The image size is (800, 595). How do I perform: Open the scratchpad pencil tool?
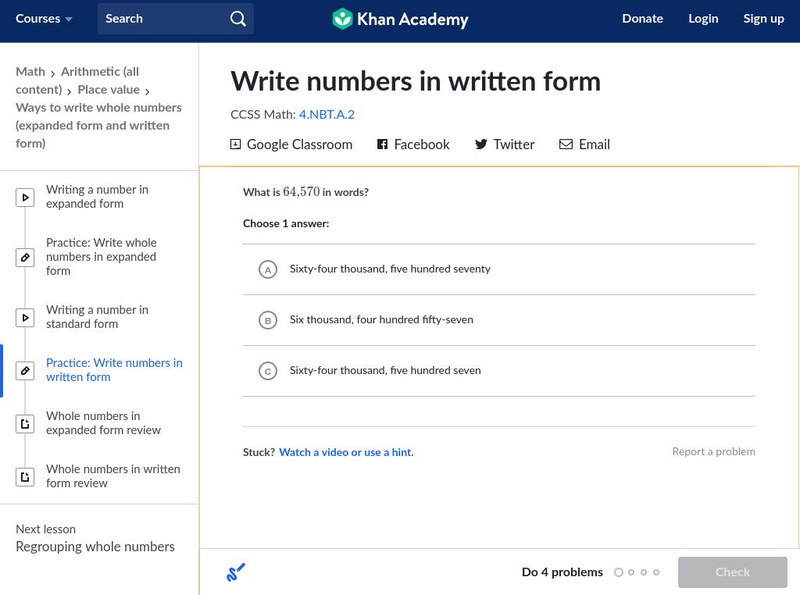click(236, 573)
